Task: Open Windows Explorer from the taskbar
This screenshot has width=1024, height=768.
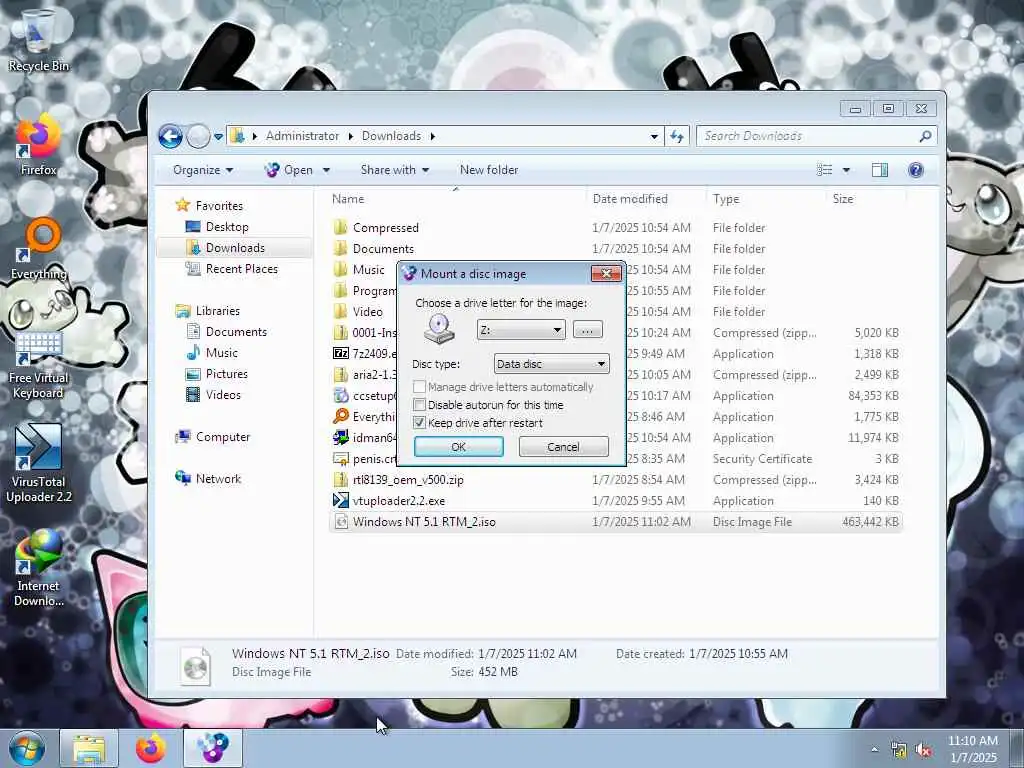Action: (x=89, y=748)
